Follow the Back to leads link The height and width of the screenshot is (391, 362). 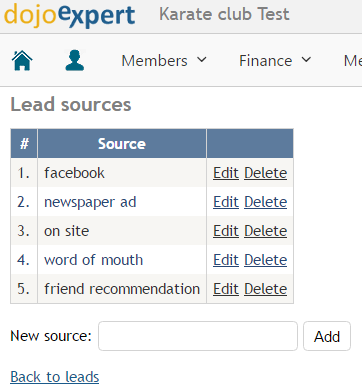tap(55, 377)
